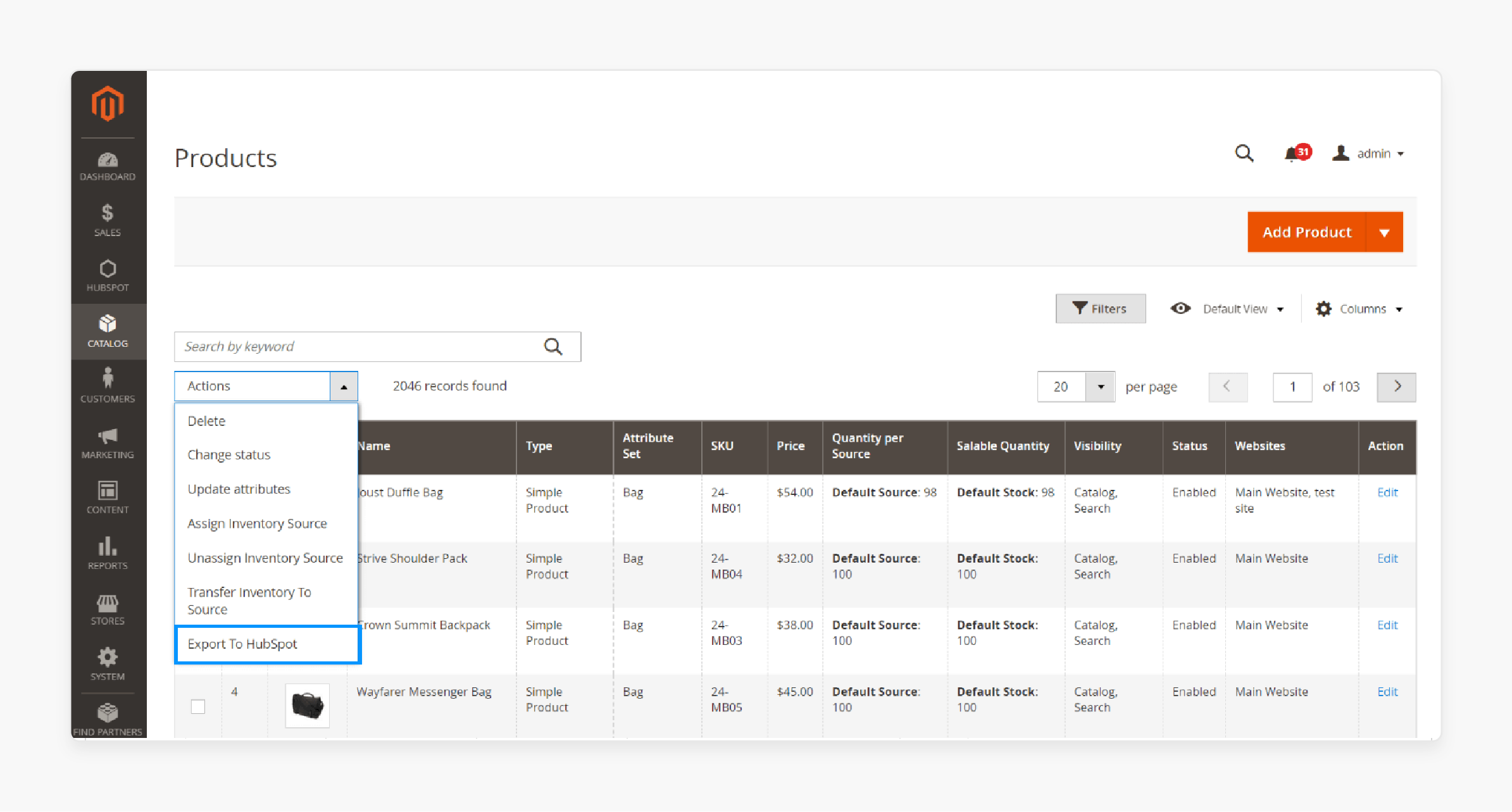Sort by the Status column header
1512x812 pixels.
click(x=1194, y=446)
